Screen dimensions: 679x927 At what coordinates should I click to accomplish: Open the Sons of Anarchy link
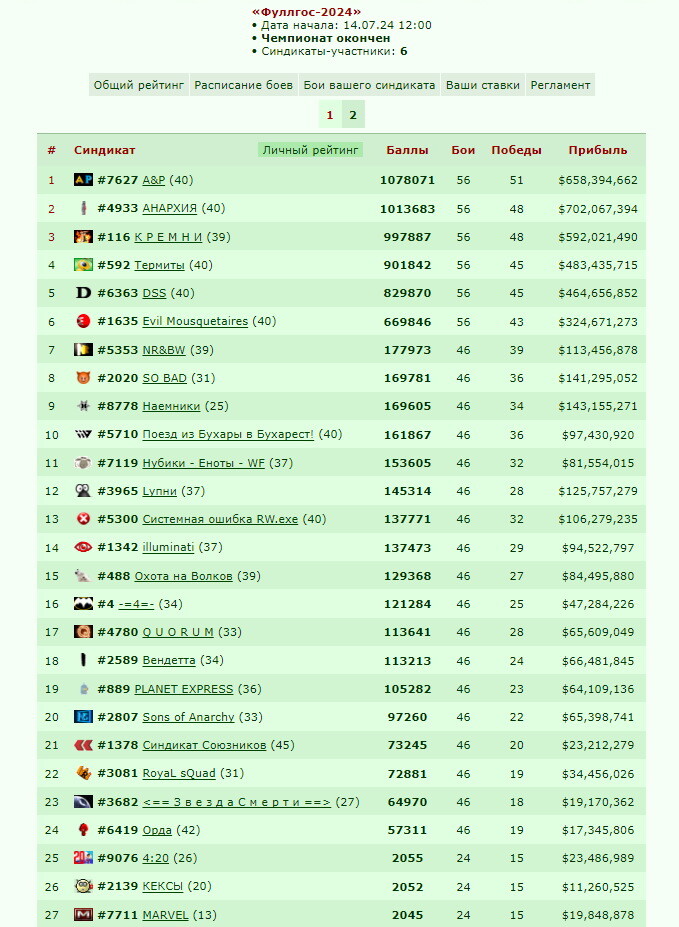pos(189,717)
